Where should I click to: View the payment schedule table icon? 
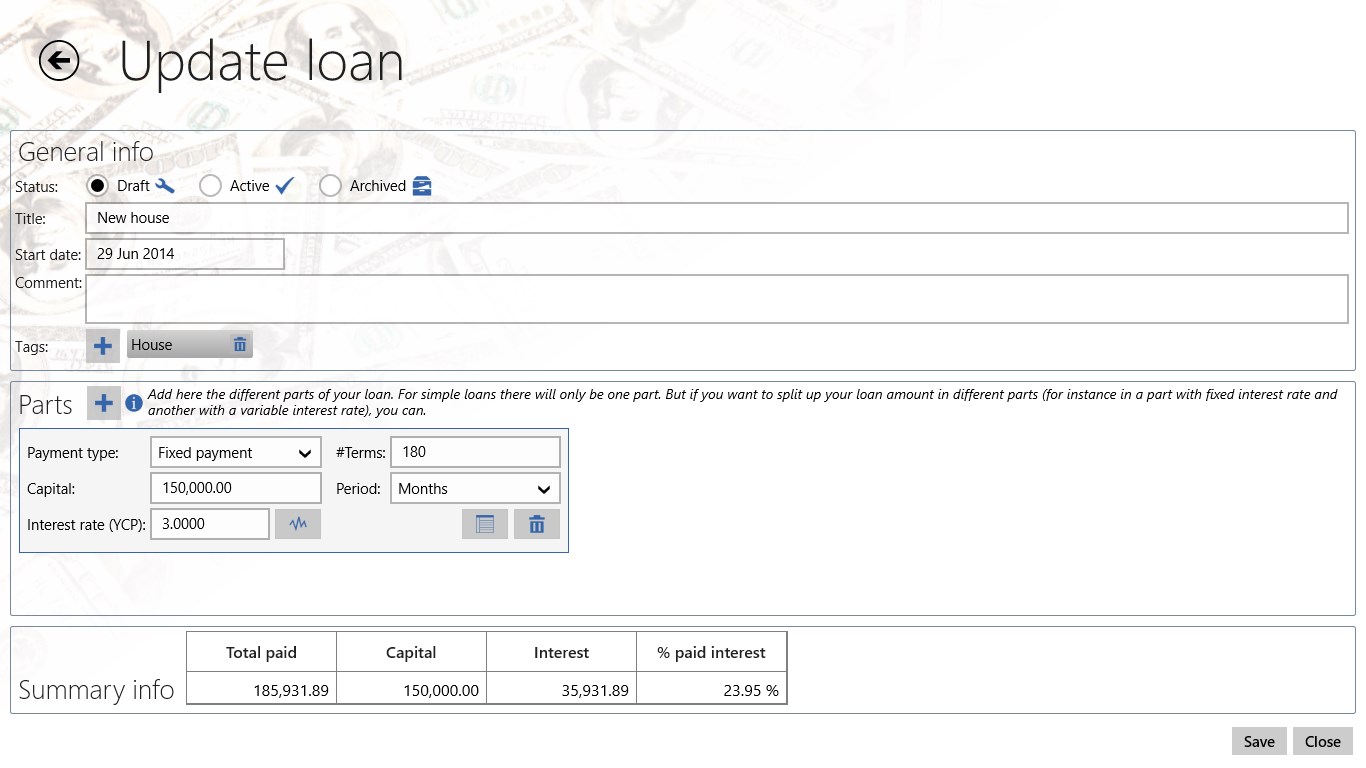tap(485, 524)
